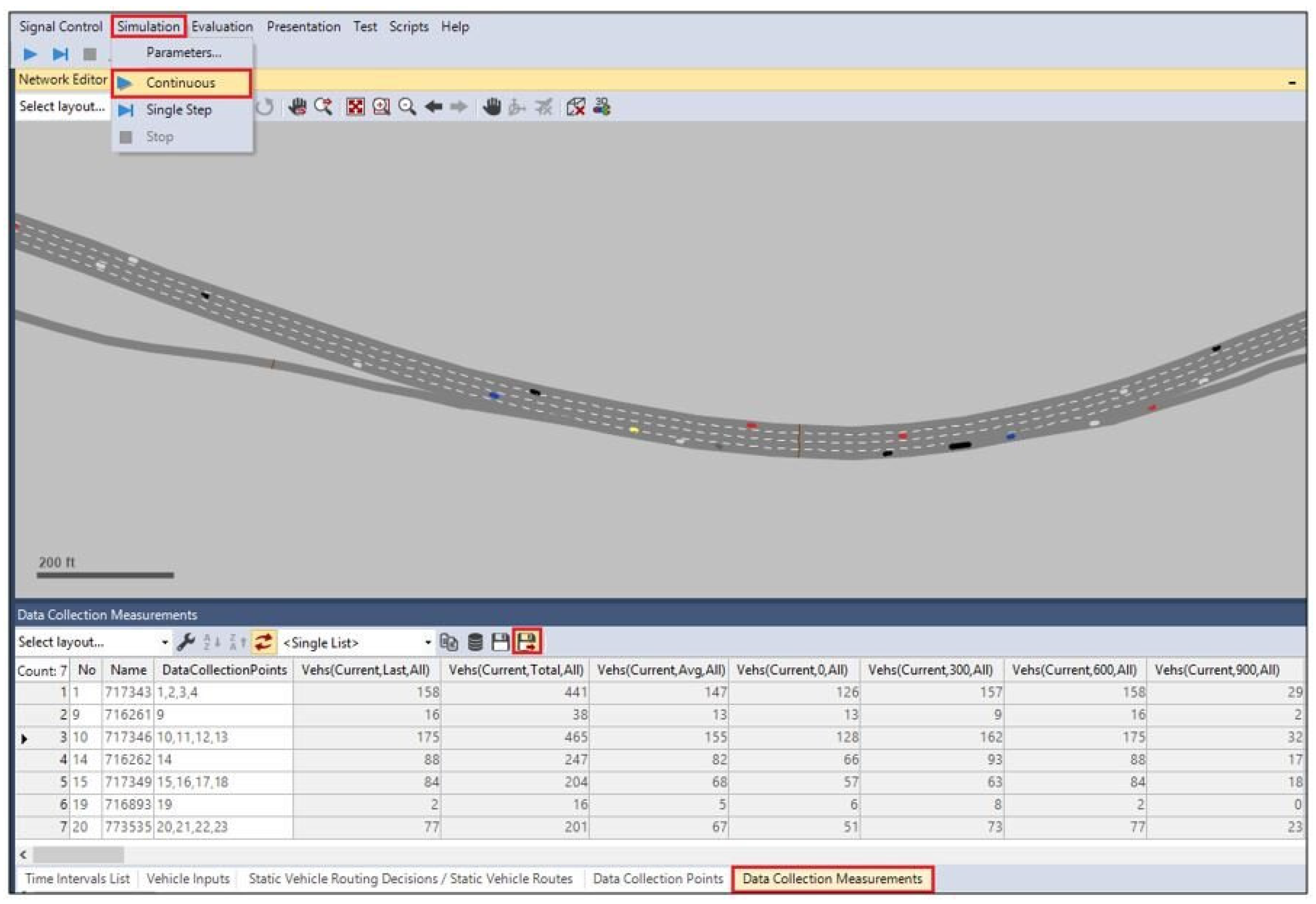Click the autosave after simulation icon
Screen dimensions: 1316x904
click(527, 642)
